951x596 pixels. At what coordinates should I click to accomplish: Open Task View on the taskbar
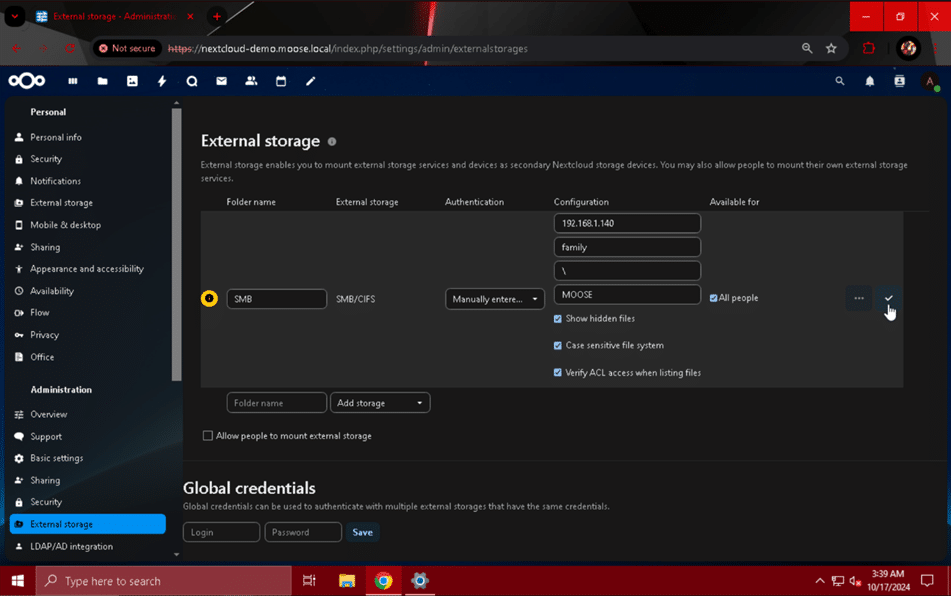[x=309, y=581]
